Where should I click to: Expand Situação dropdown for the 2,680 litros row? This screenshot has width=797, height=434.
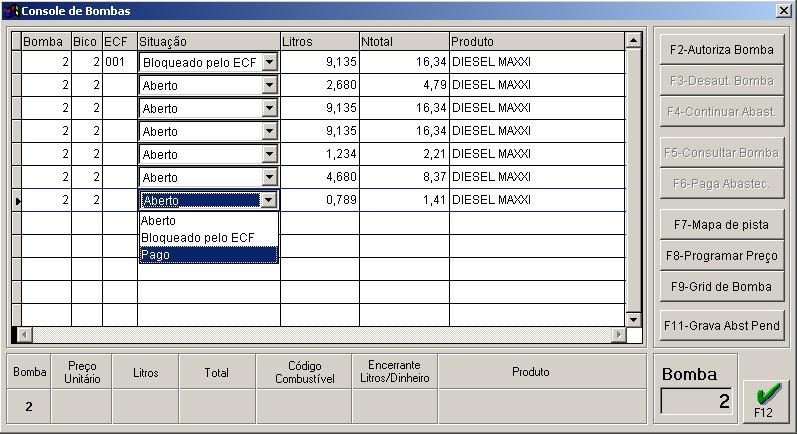point(269,85)
